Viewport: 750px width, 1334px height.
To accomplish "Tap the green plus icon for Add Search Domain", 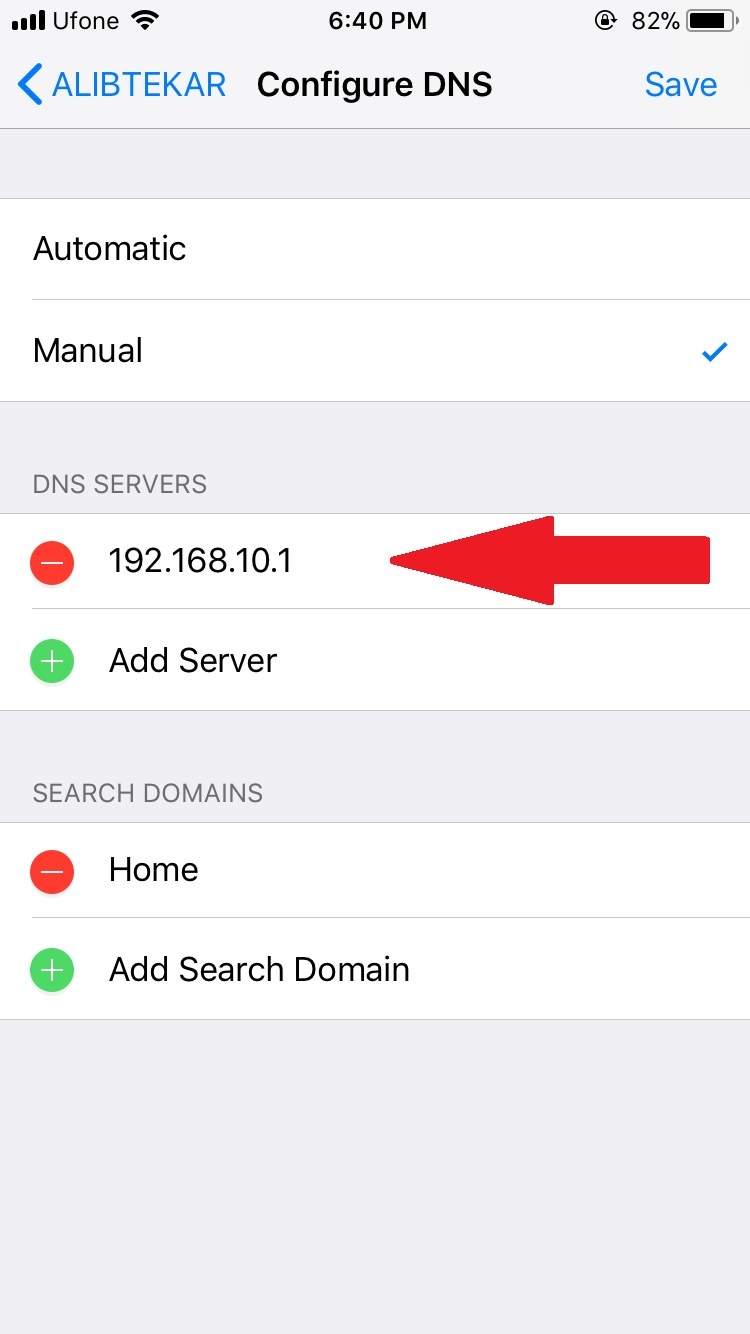I will (52, 970).
